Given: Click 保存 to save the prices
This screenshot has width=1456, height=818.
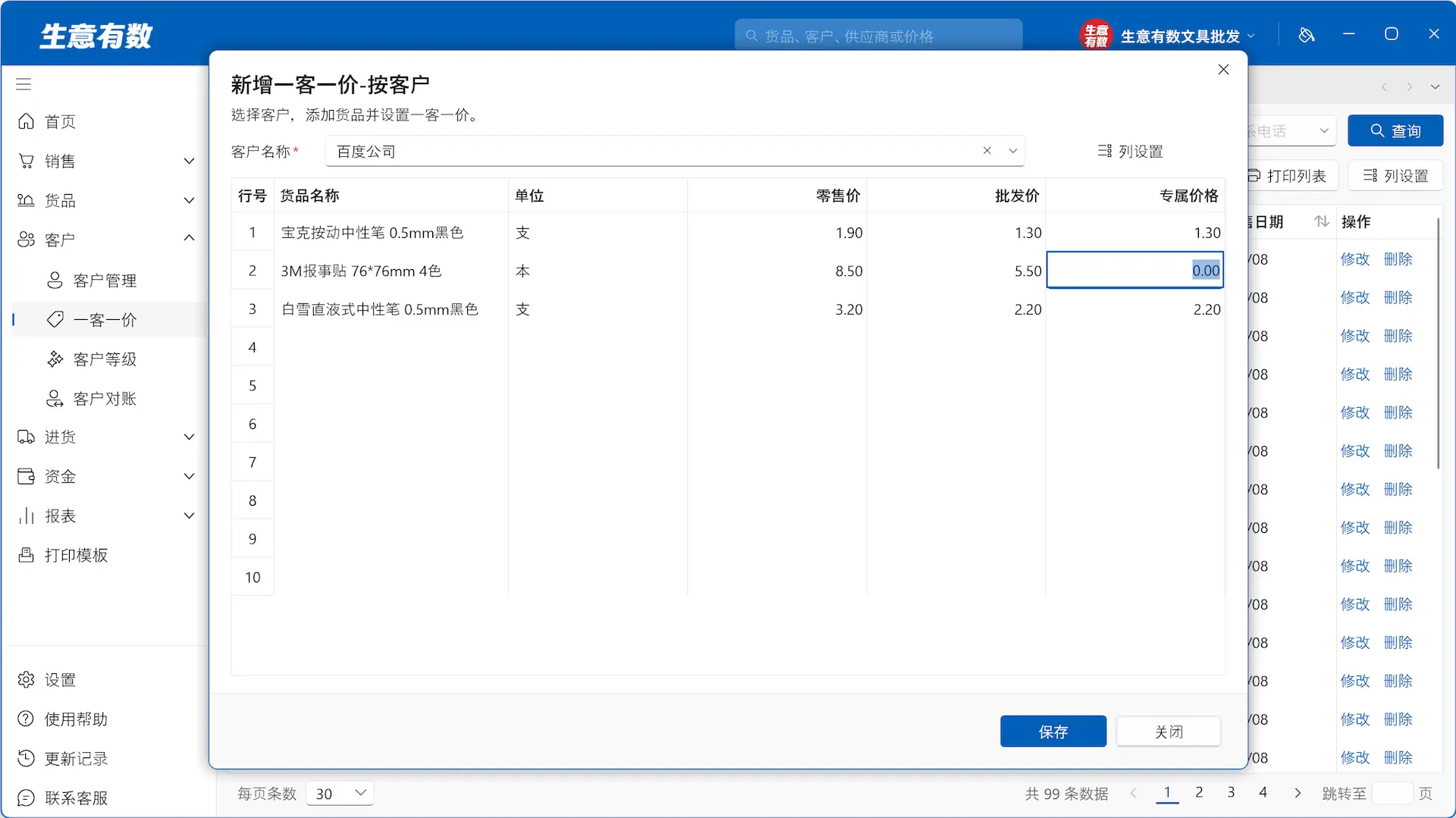Looking at the screenshot, I should [1053, 732].
